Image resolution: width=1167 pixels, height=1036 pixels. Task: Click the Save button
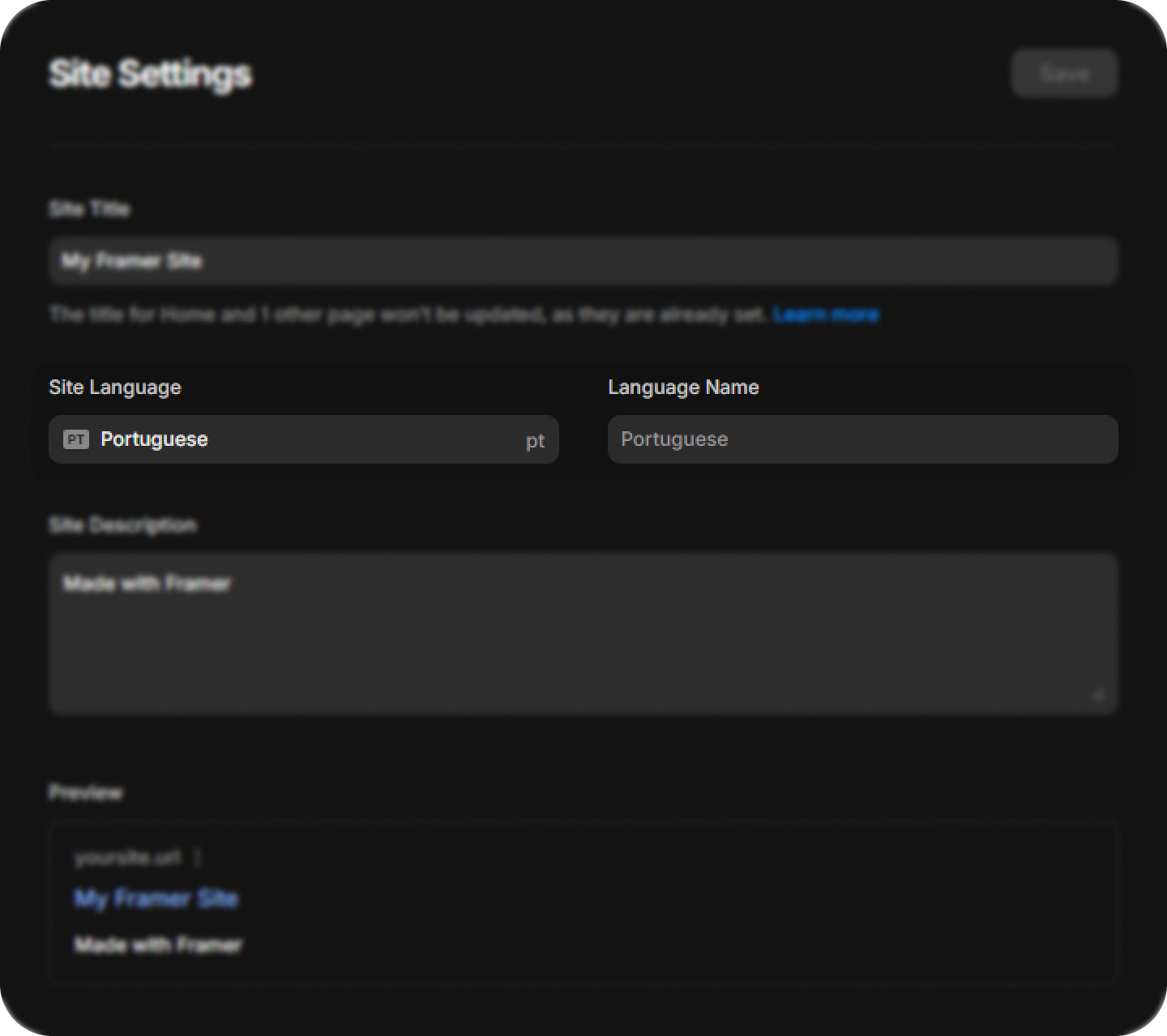tap(1064, 74)
